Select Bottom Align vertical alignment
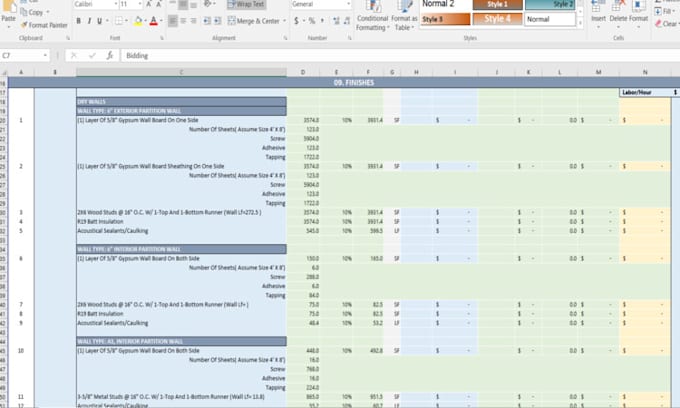Screen dimensions: 680x408 pos(193,4)
